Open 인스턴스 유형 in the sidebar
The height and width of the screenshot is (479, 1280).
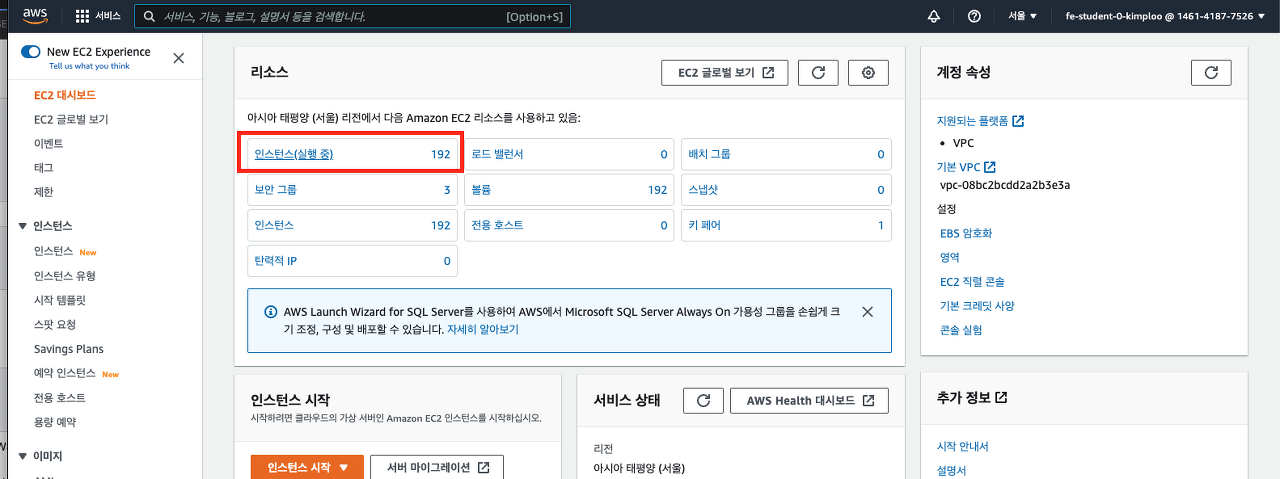pyautogui.click(x=65, y=276)
